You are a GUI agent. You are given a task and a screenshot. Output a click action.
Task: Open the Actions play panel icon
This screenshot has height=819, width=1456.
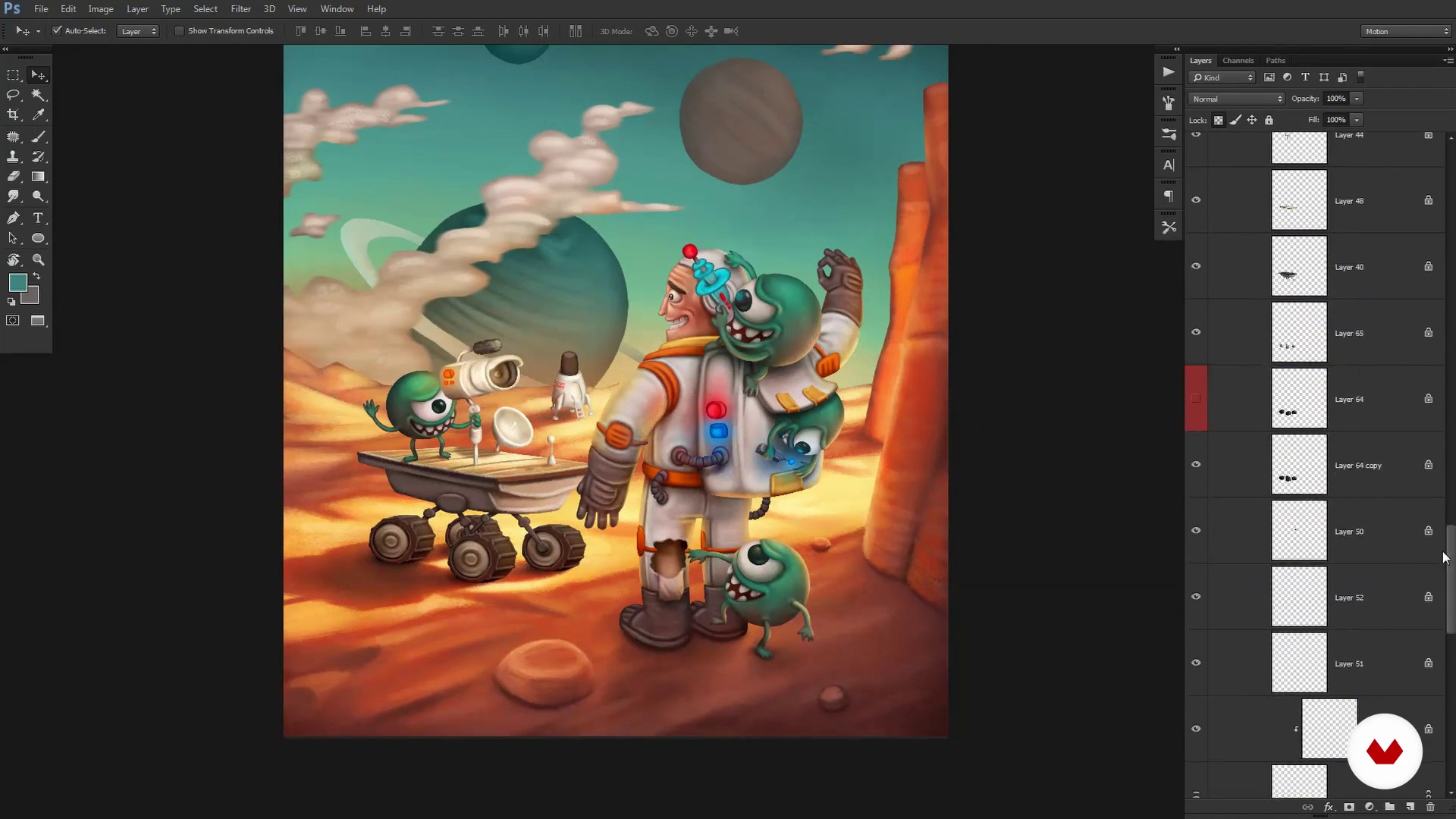click(1169, 72)
